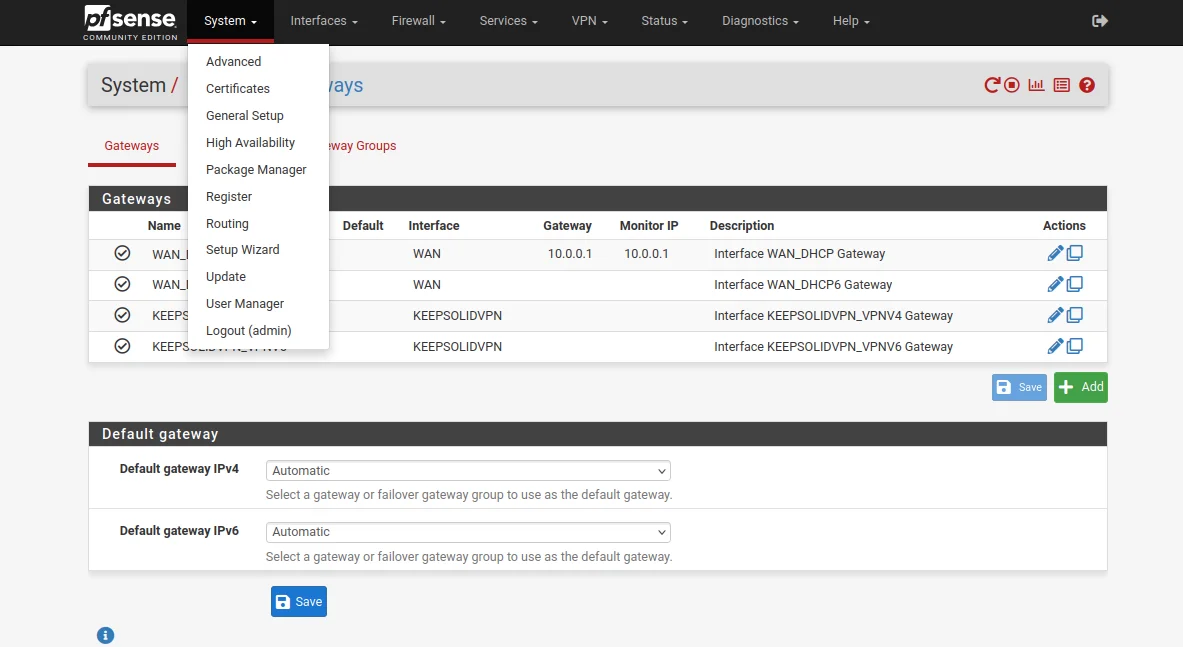Click the stop service icon in header
1183x647 pixels.
pos(1012,85)
